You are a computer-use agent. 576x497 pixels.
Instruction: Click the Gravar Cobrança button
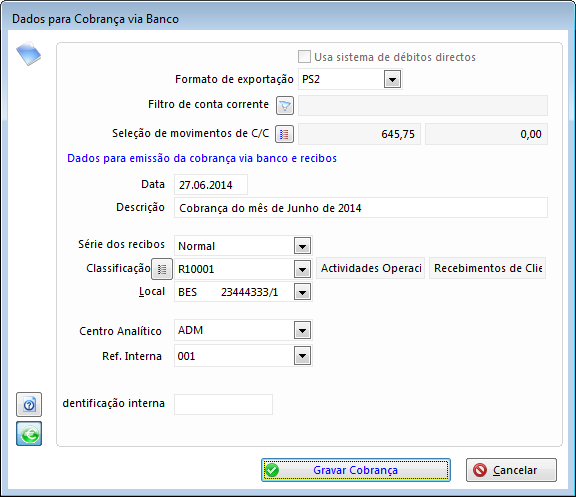(356, 470)
